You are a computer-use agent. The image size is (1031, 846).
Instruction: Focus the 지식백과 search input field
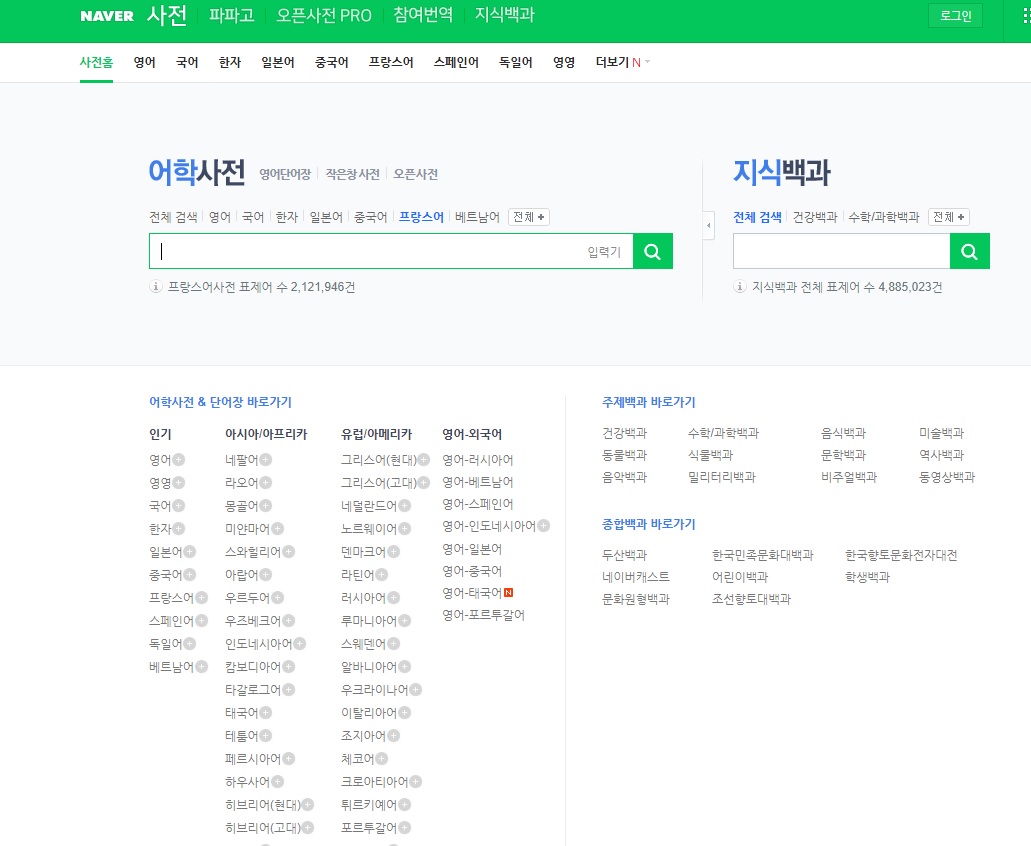click(842, 251)
